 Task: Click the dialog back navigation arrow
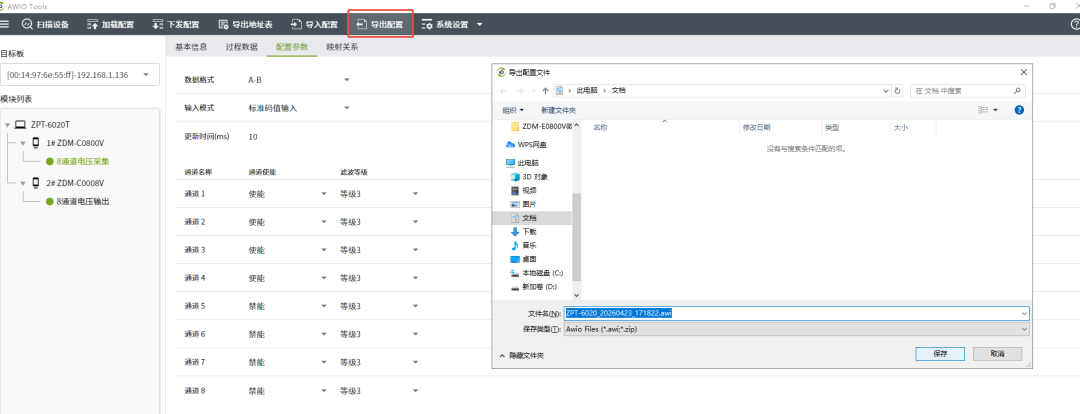pos(503,90)
